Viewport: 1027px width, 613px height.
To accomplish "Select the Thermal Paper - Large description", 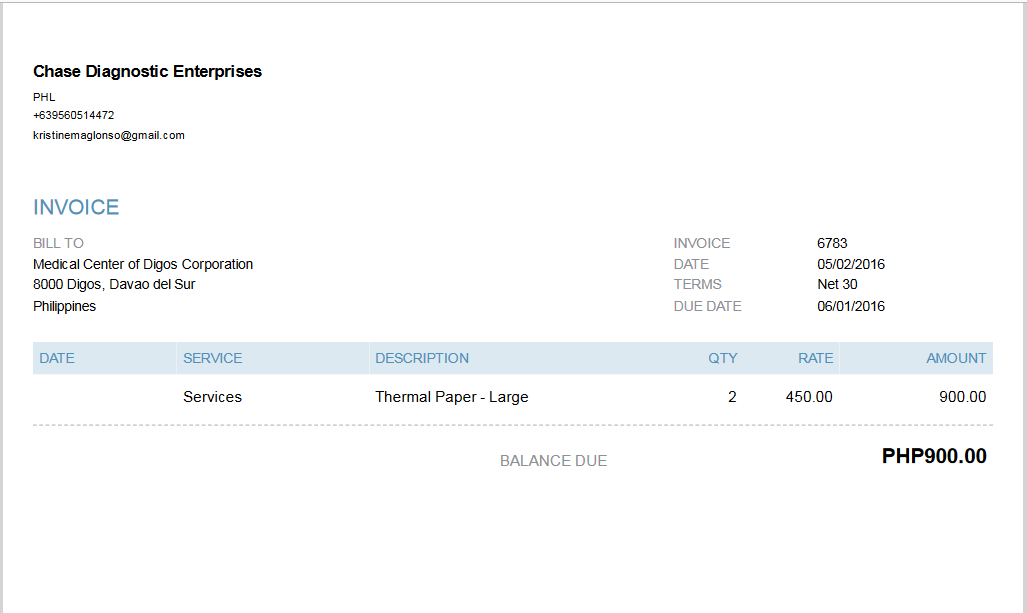I will 452,397.
